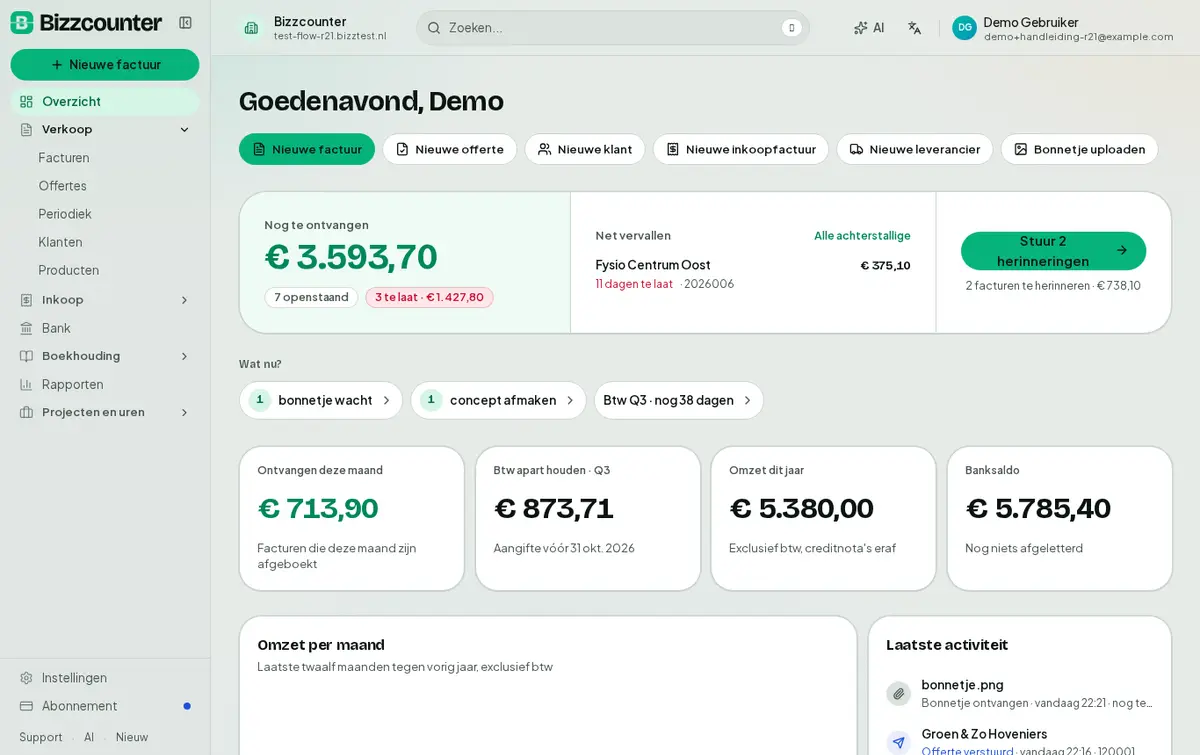Click the Bizzcounter logo in sidebar
This screenshot has width=1200, height=755.
click(86, 22)
